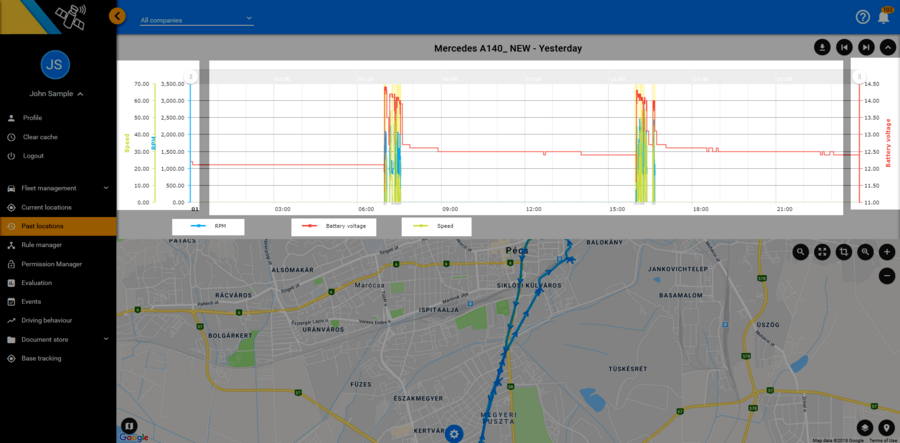Open the All companies dropdown
This screenshot has width=900, height=443.
(x=196, y=19)
